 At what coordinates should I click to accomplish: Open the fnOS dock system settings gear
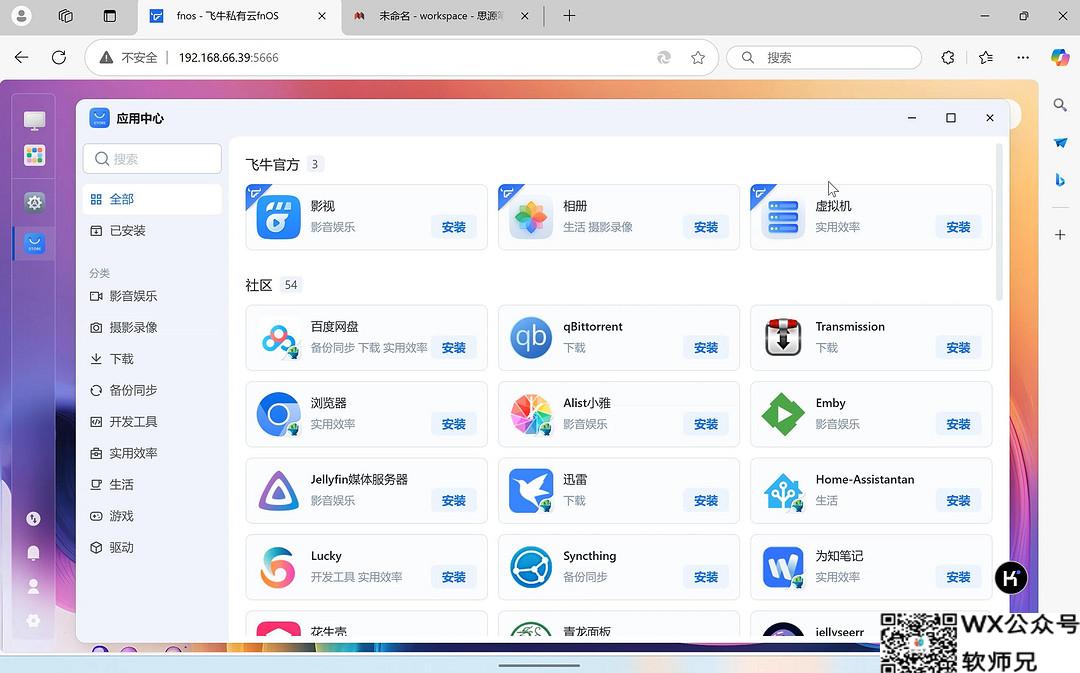tap(34, 202)
